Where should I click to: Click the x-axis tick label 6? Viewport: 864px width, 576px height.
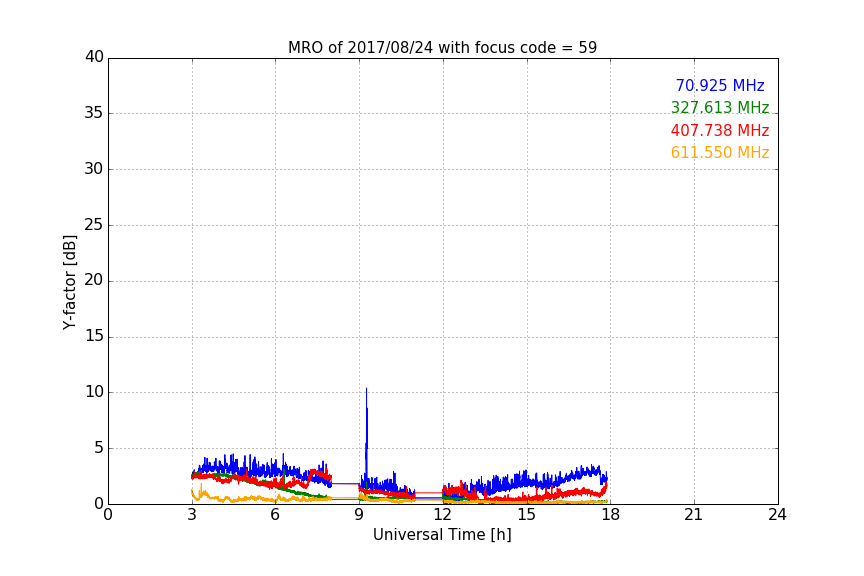pos(276,515)
